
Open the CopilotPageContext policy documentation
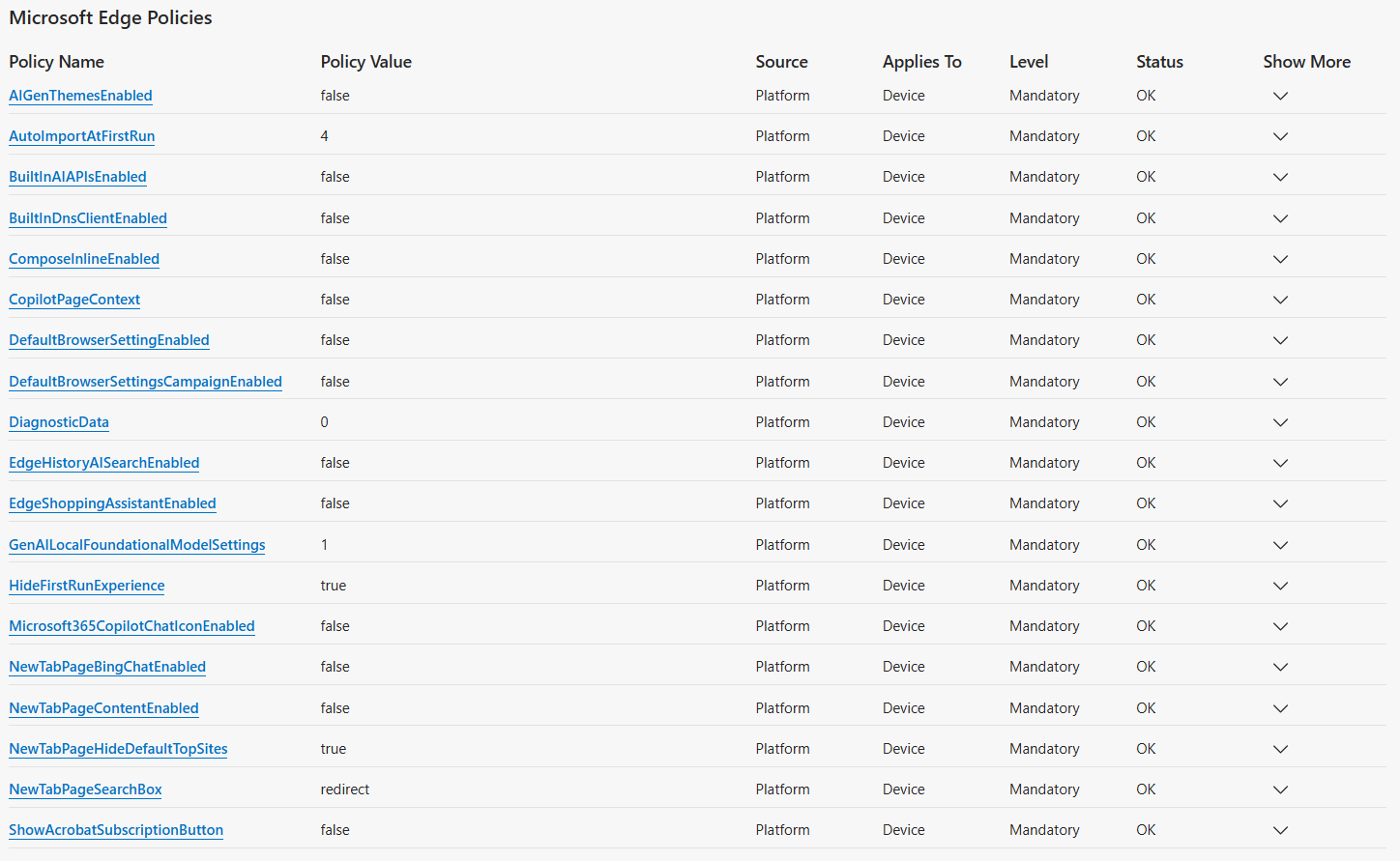[x=73, y=300]
